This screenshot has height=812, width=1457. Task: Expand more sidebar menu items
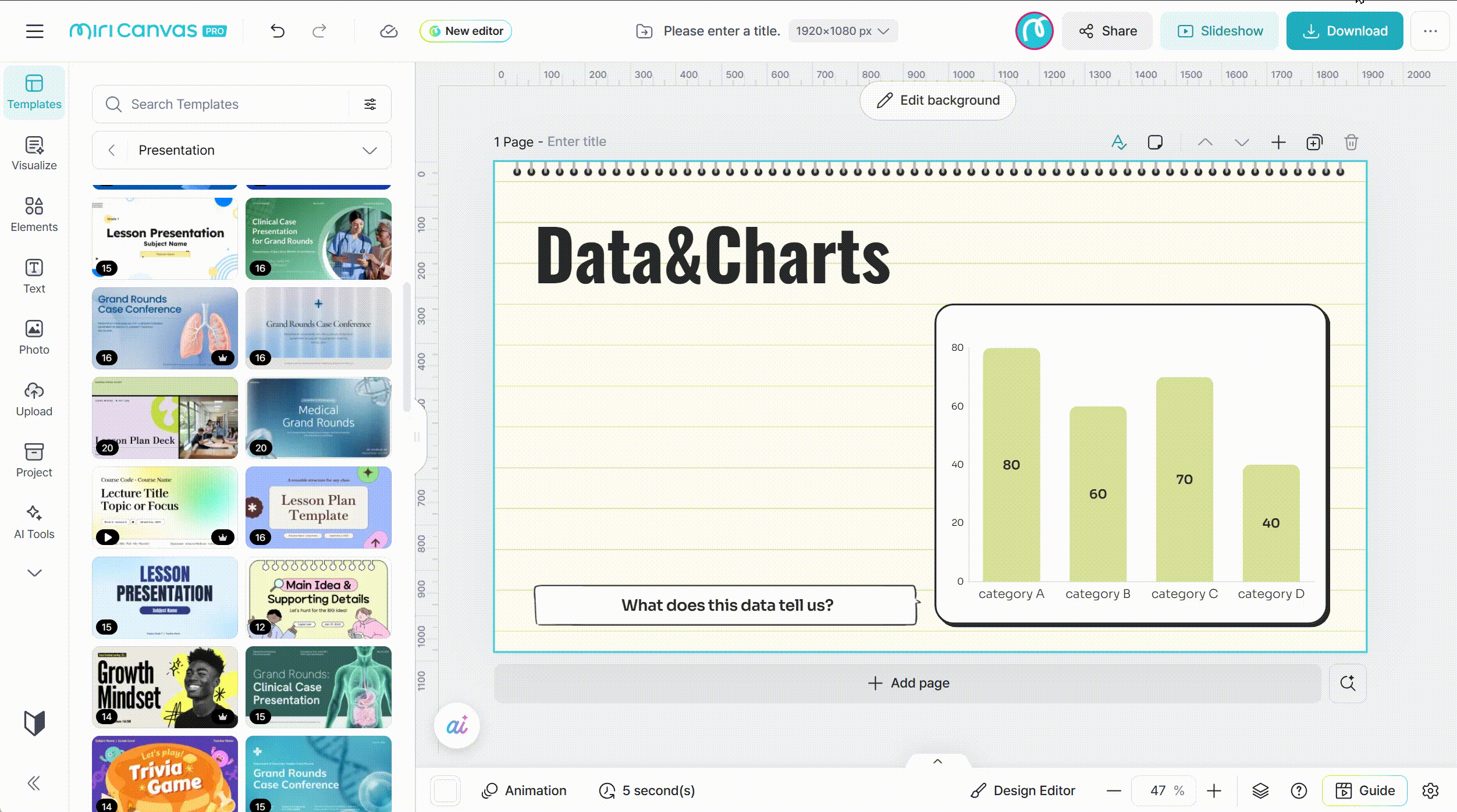(34, 573)
